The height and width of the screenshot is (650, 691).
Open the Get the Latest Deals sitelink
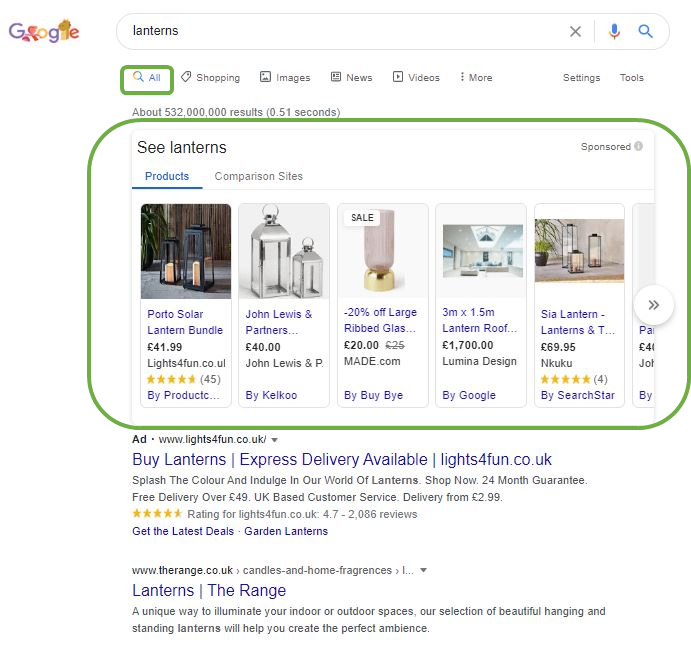[x=183, y=531]
